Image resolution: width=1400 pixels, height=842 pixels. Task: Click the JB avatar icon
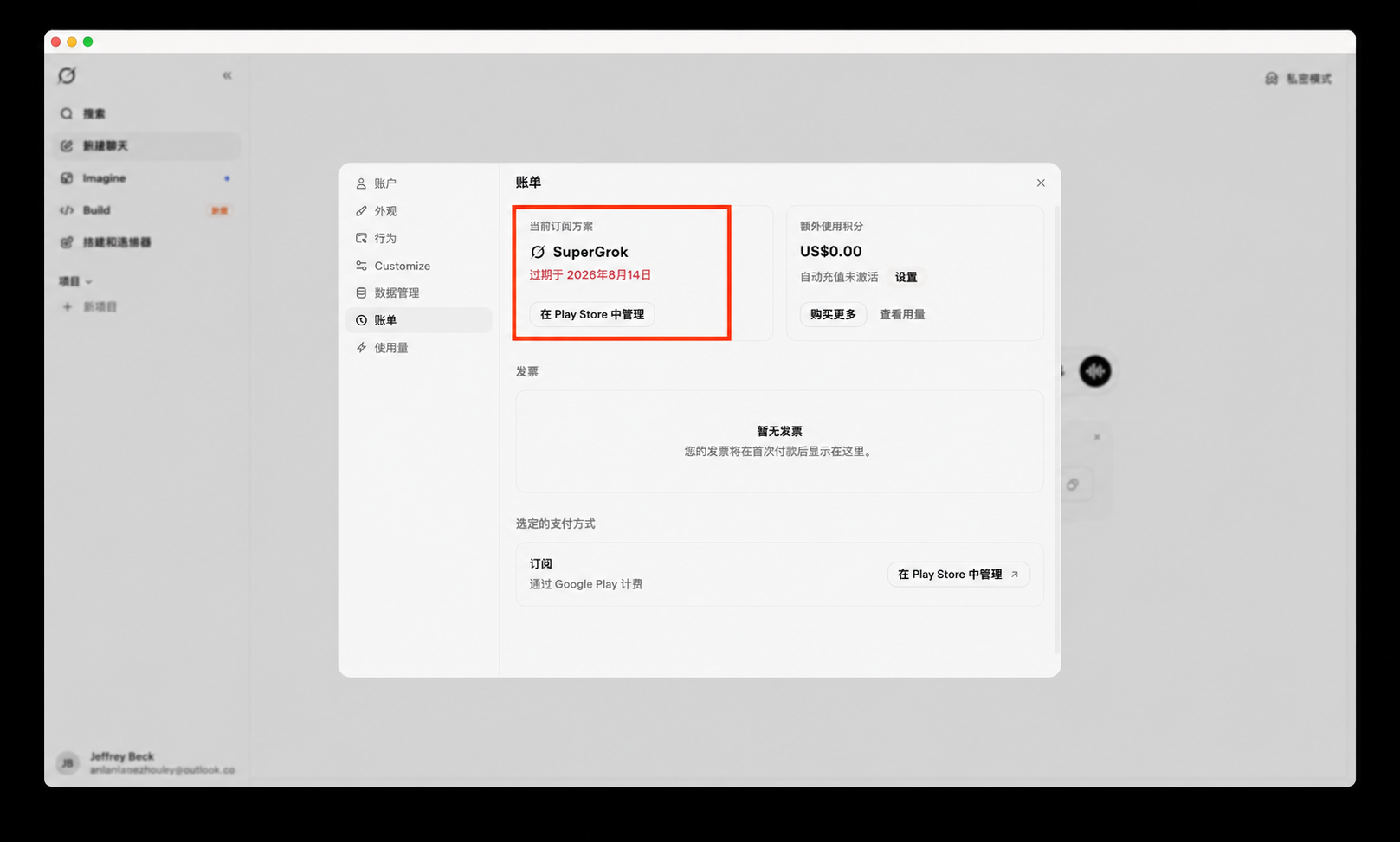tap(68, 763)
